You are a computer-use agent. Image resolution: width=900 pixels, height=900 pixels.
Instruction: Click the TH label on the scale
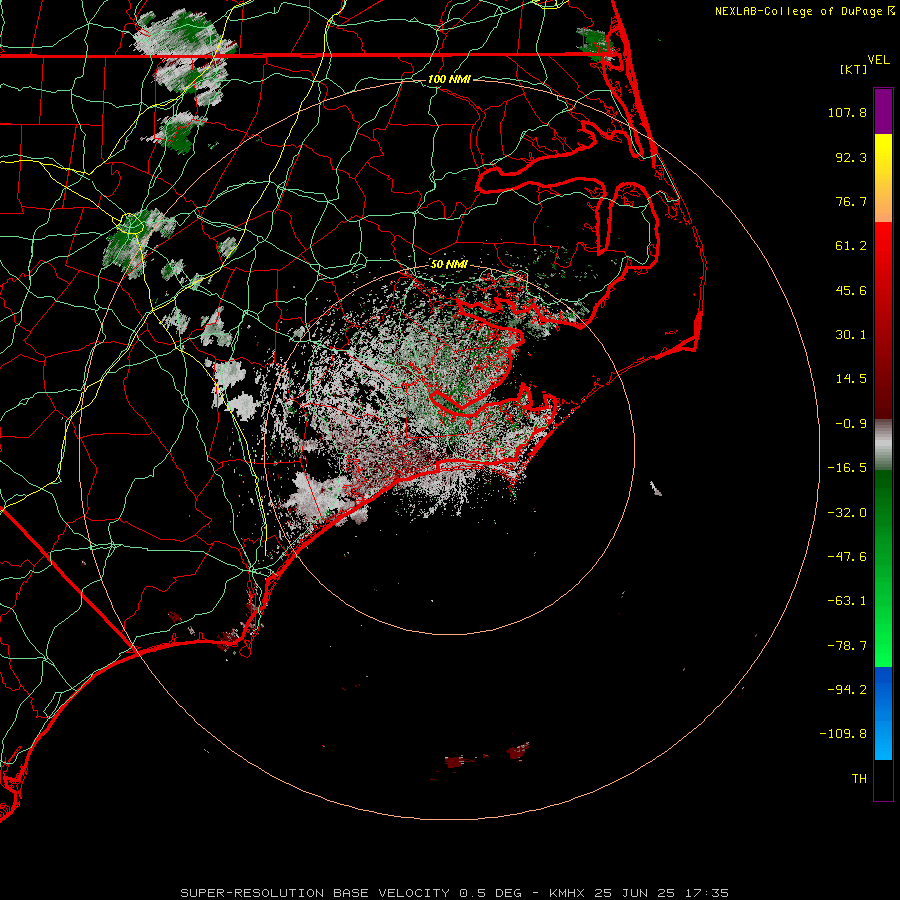[x=859, y=779]
